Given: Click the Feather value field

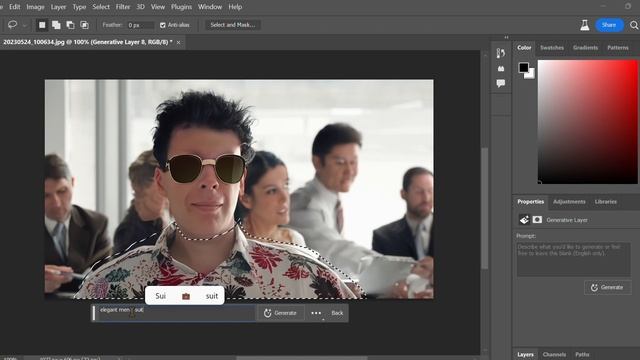Looking at the screenshot, I should click(x=140, y=25).
